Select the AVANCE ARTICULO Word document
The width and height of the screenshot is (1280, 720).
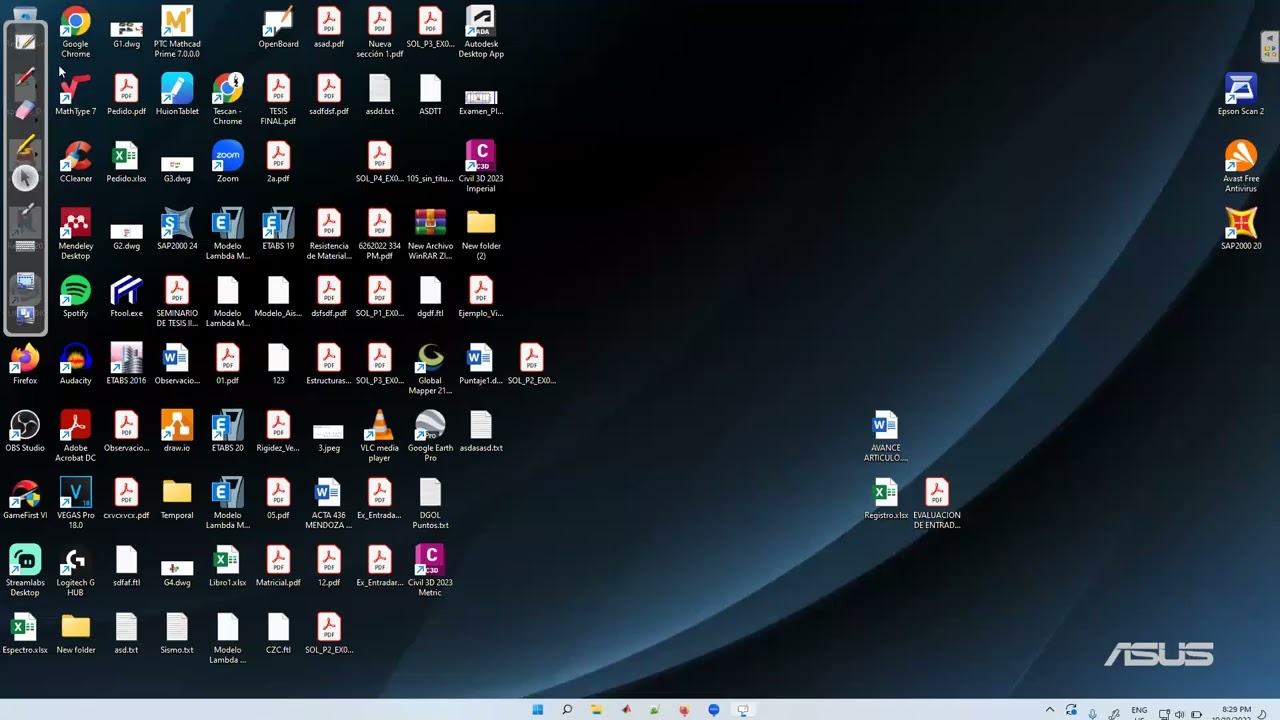pos(885,435)
